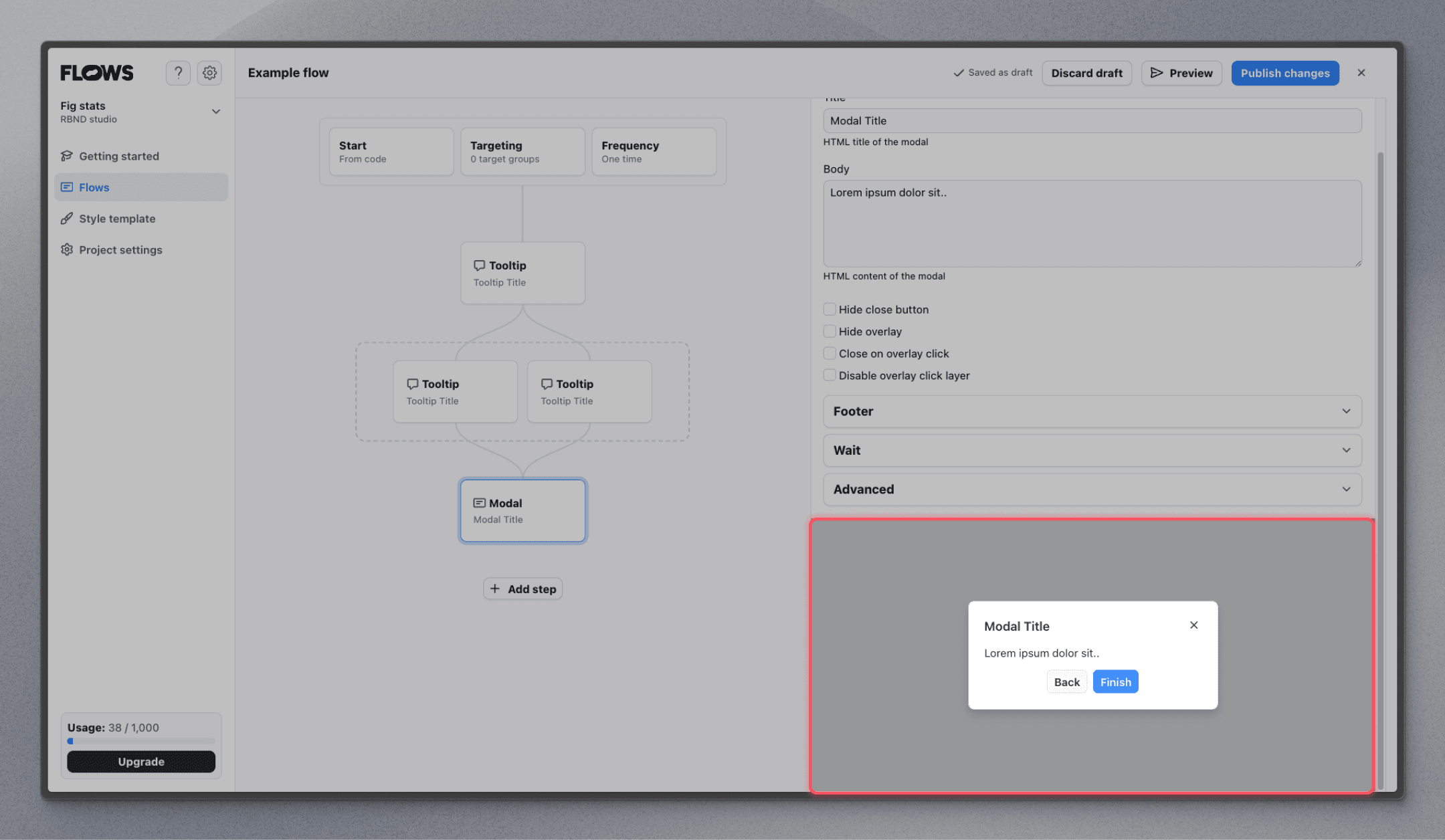The height and width of the screenshot is (840, 1445).
Task: Click the plus icon on Add step
Action: pyautogui.click(x=495, y=589)
